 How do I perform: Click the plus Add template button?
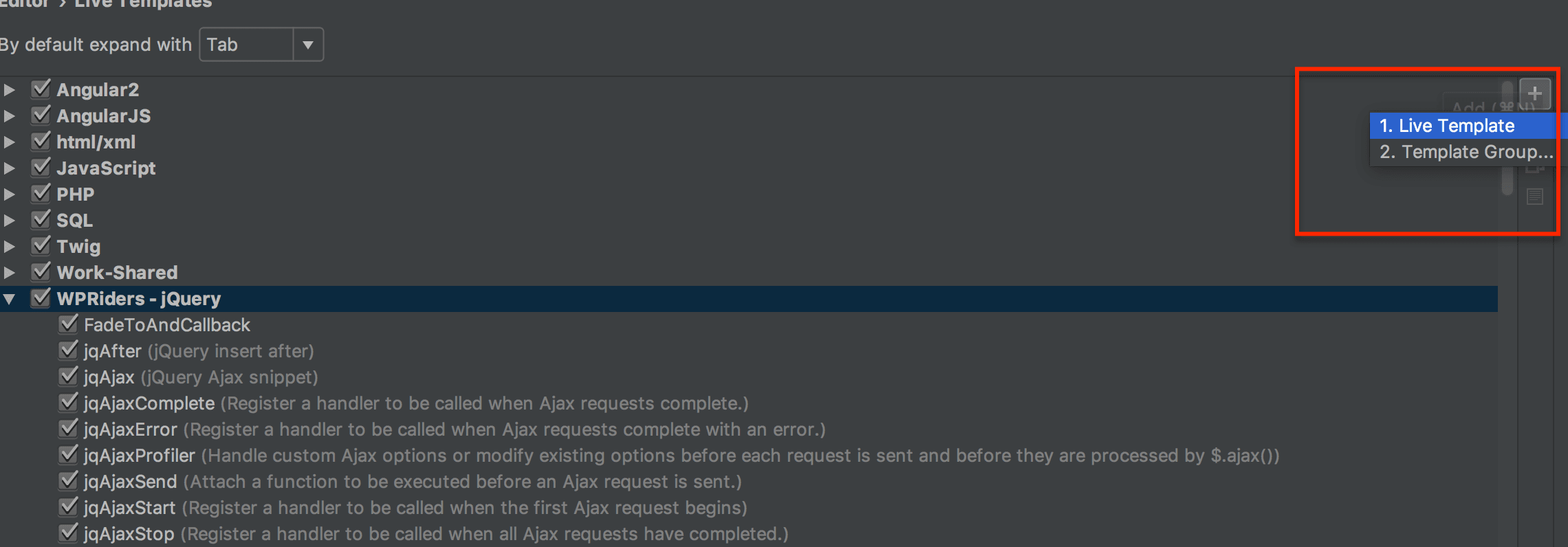1534,93
